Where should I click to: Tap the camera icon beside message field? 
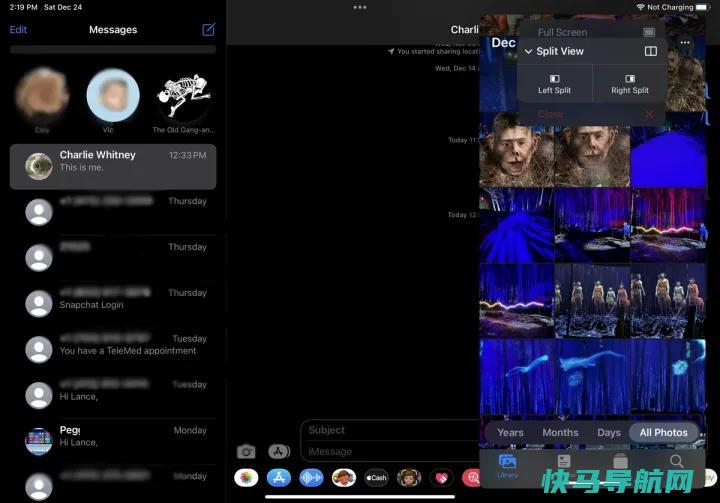246,452
